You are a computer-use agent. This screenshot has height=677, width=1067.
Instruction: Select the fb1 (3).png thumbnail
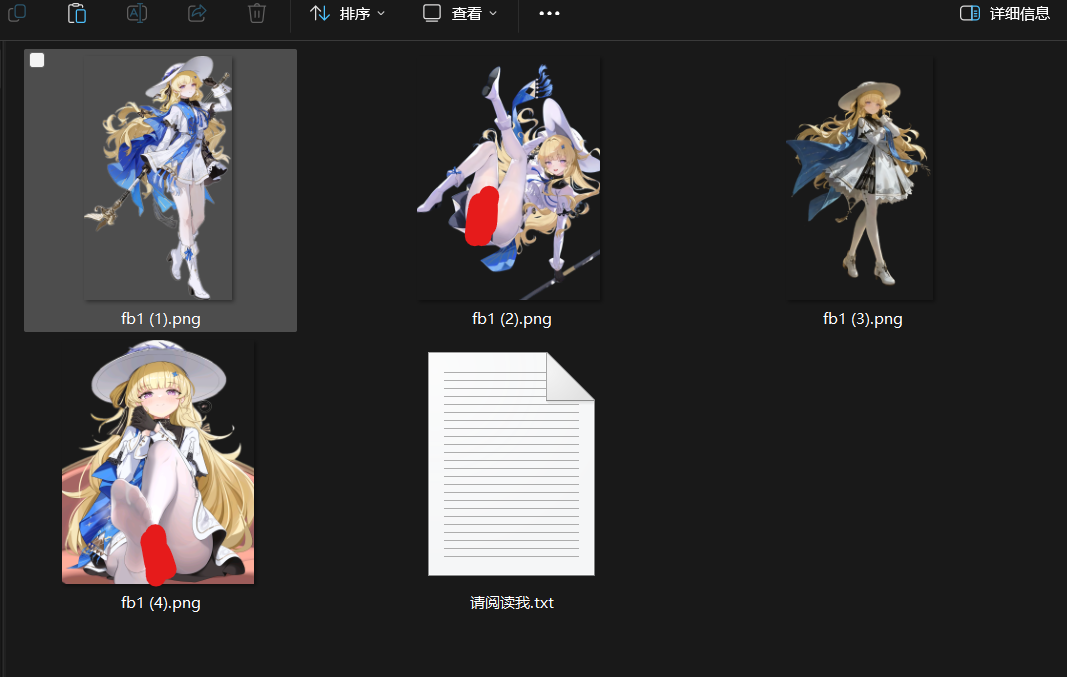click(x=860, y=178)
